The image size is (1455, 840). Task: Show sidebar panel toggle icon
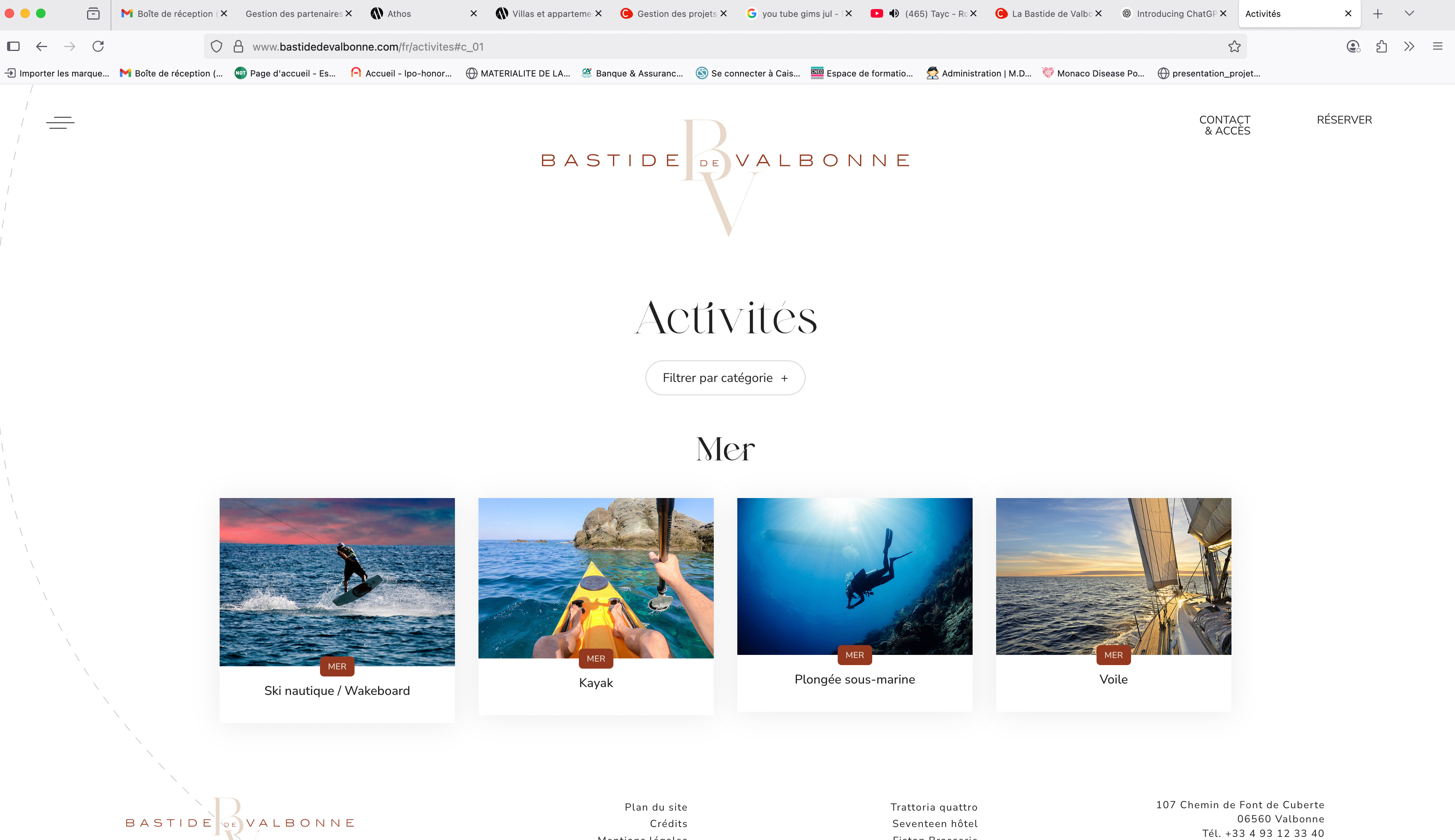13,46
